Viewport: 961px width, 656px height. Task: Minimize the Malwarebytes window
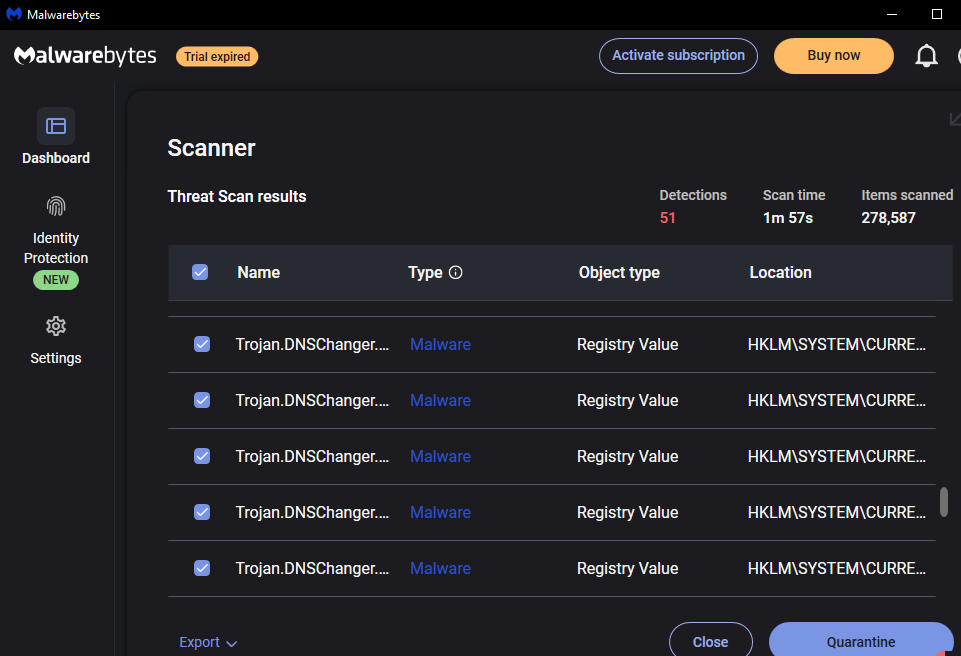(892, 14)
